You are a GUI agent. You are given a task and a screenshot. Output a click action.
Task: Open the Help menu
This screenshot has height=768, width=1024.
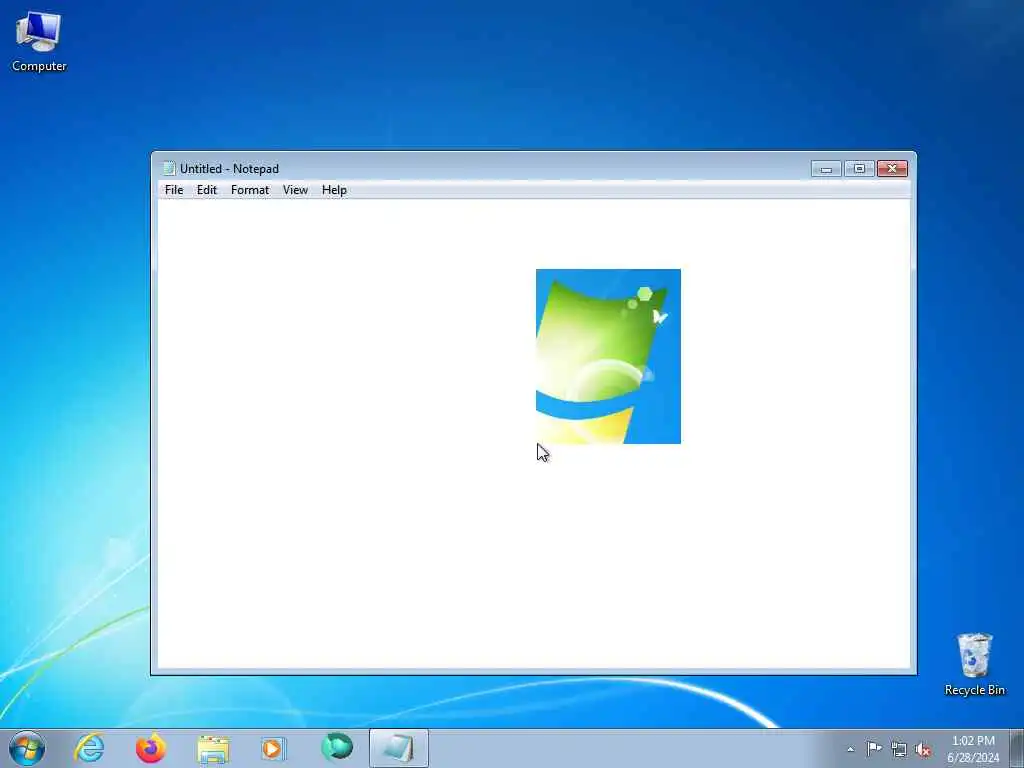pos(334,190)
